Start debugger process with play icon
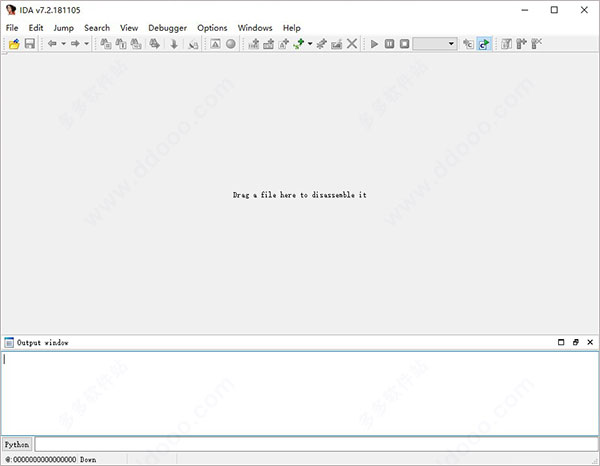The image size is (600, 466). [375, 44]
